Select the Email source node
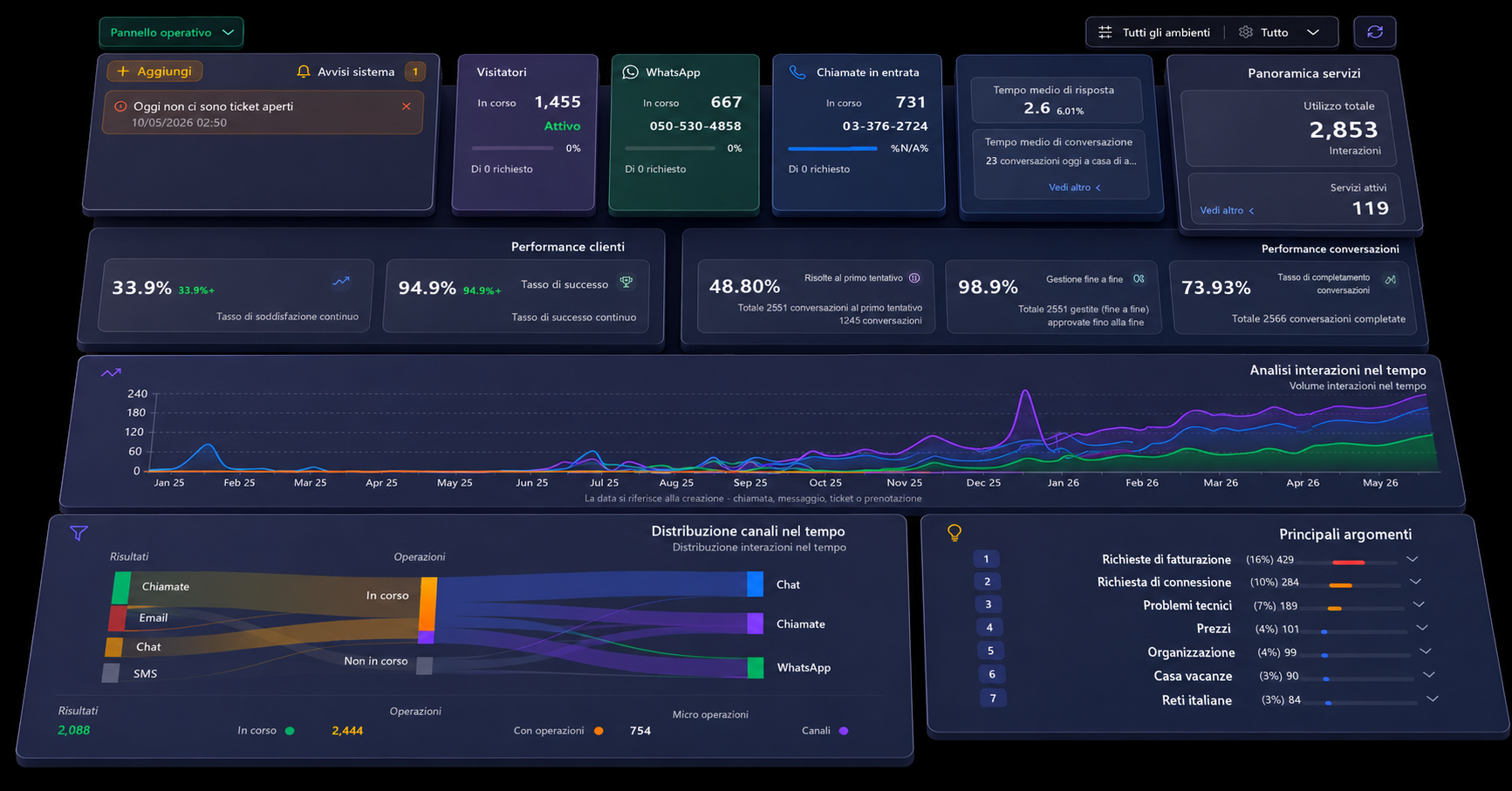The width and height of the screenshot is (1512, 791). click(x=118, y=618)
